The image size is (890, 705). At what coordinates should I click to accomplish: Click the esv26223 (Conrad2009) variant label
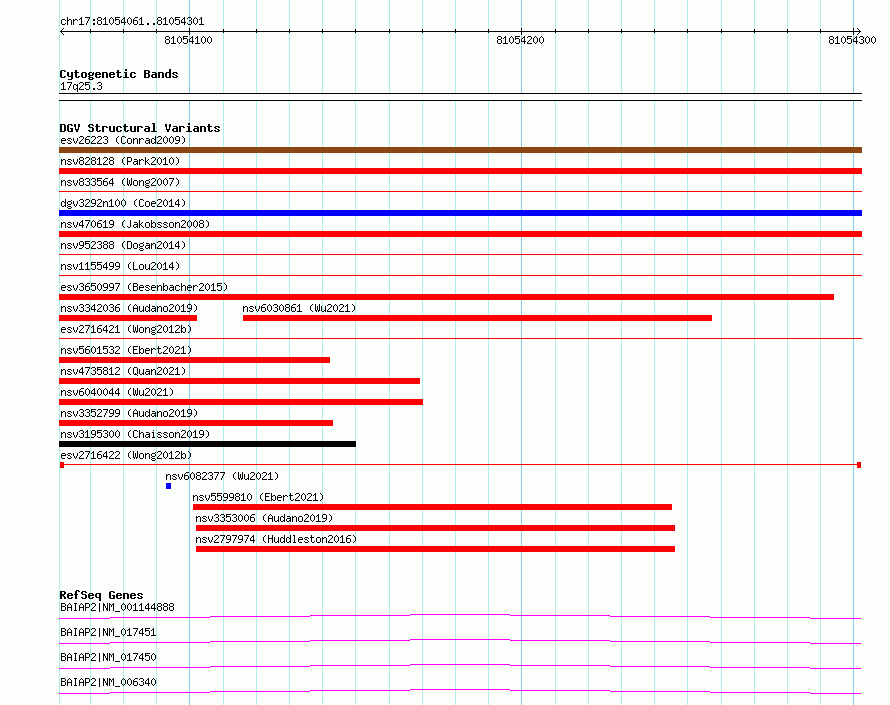(123, 140)
